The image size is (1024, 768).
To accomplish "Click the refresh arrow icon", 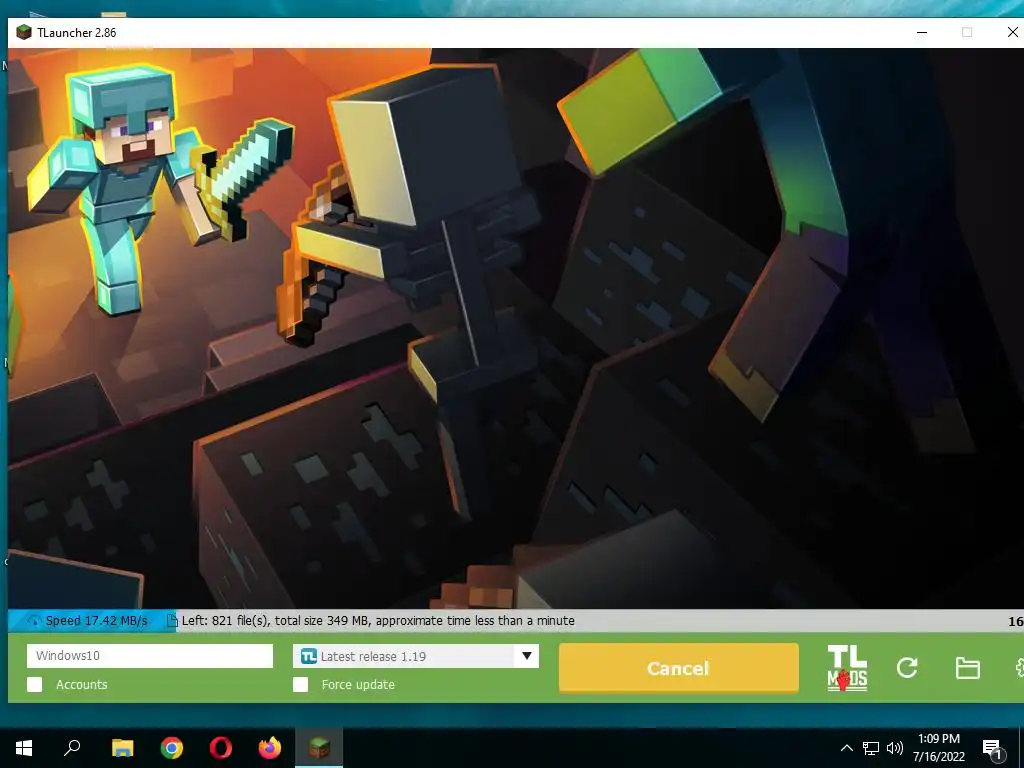I will click(907, 667).
